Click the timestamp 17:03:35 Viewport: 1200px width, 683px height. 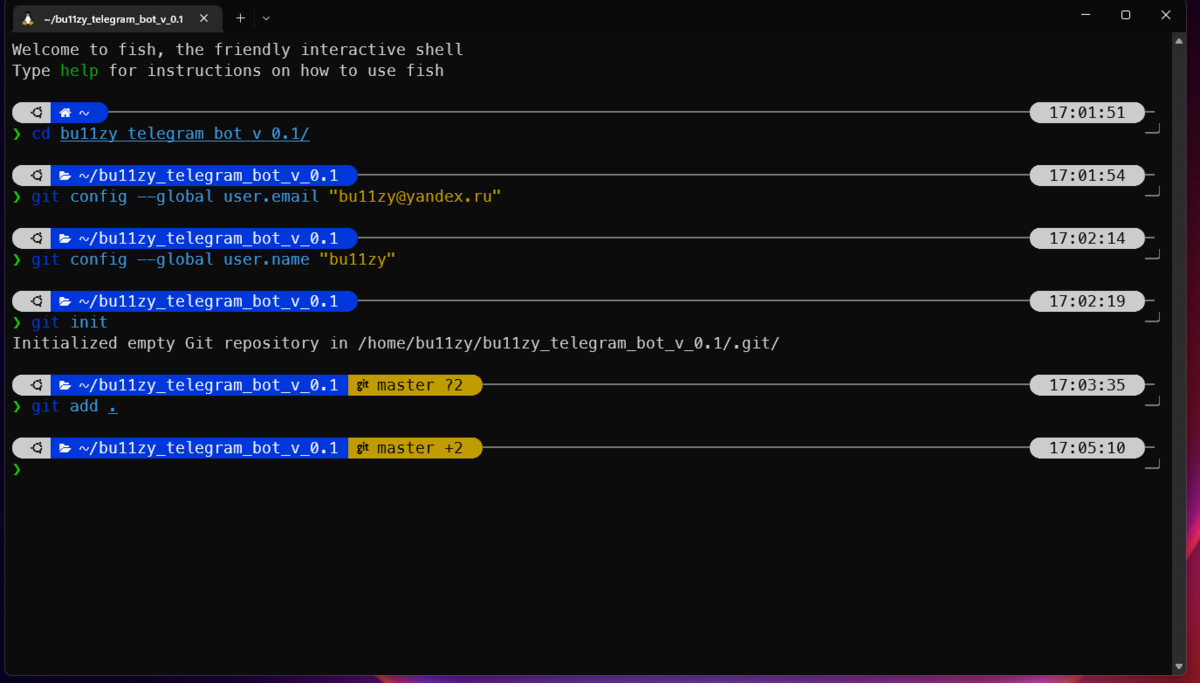pos(1087,386)
